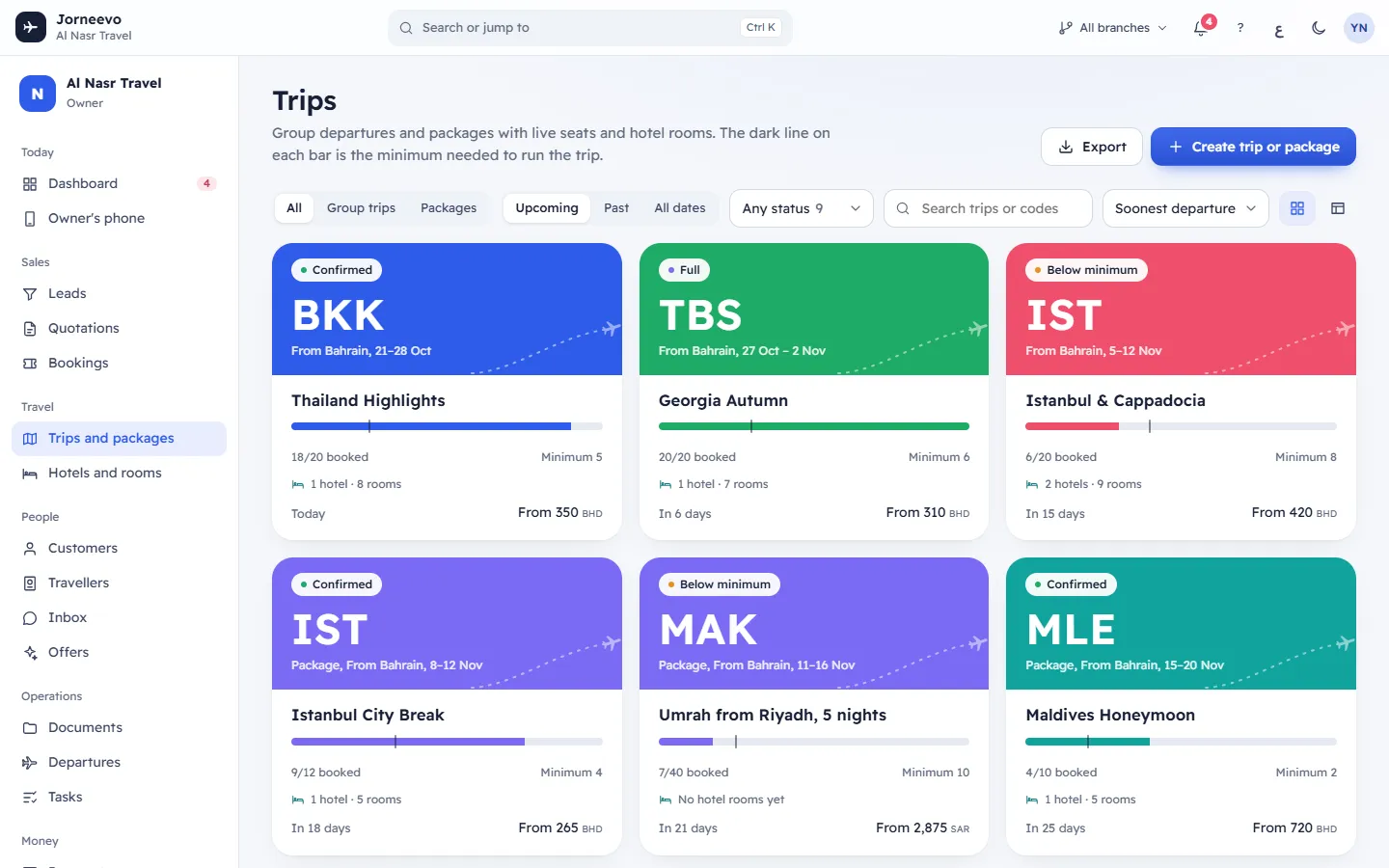Open Bookings section
This screenshot has width=1389, height=868.
pyautogui.click(x=119, y=363)
